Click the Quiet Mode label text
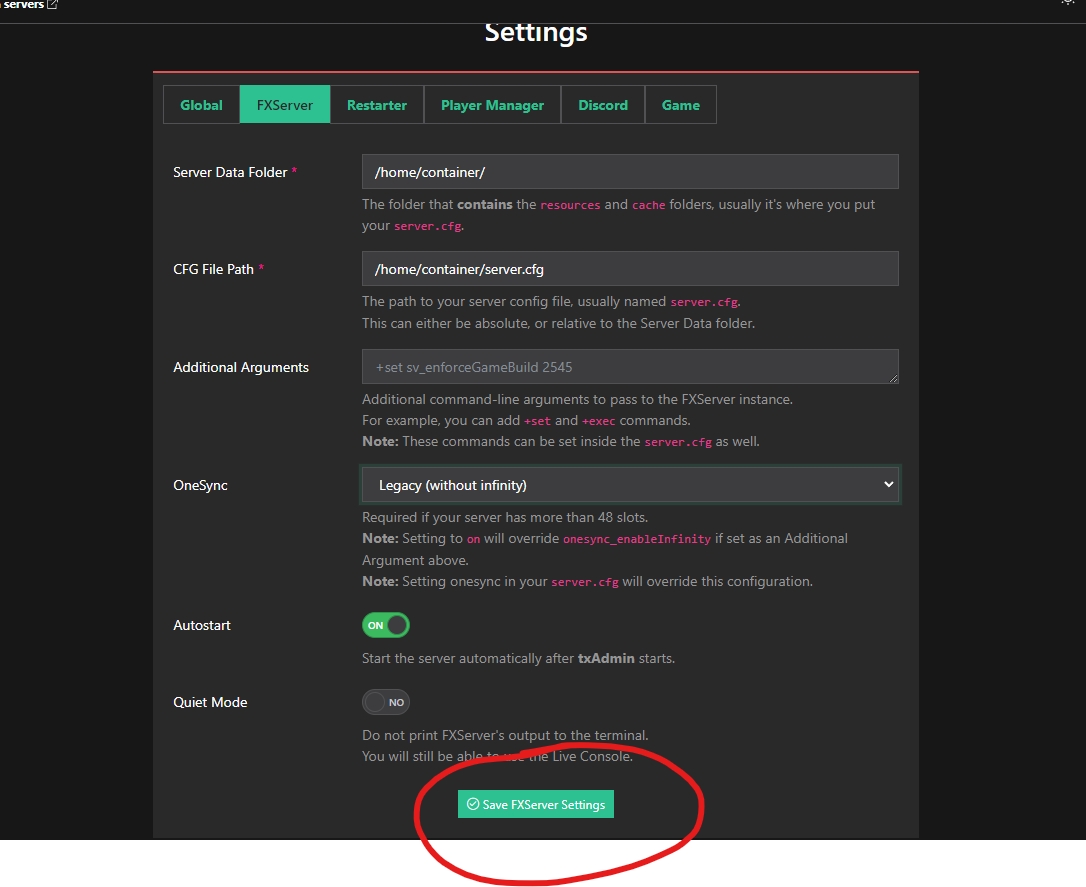 click(210, 702)
